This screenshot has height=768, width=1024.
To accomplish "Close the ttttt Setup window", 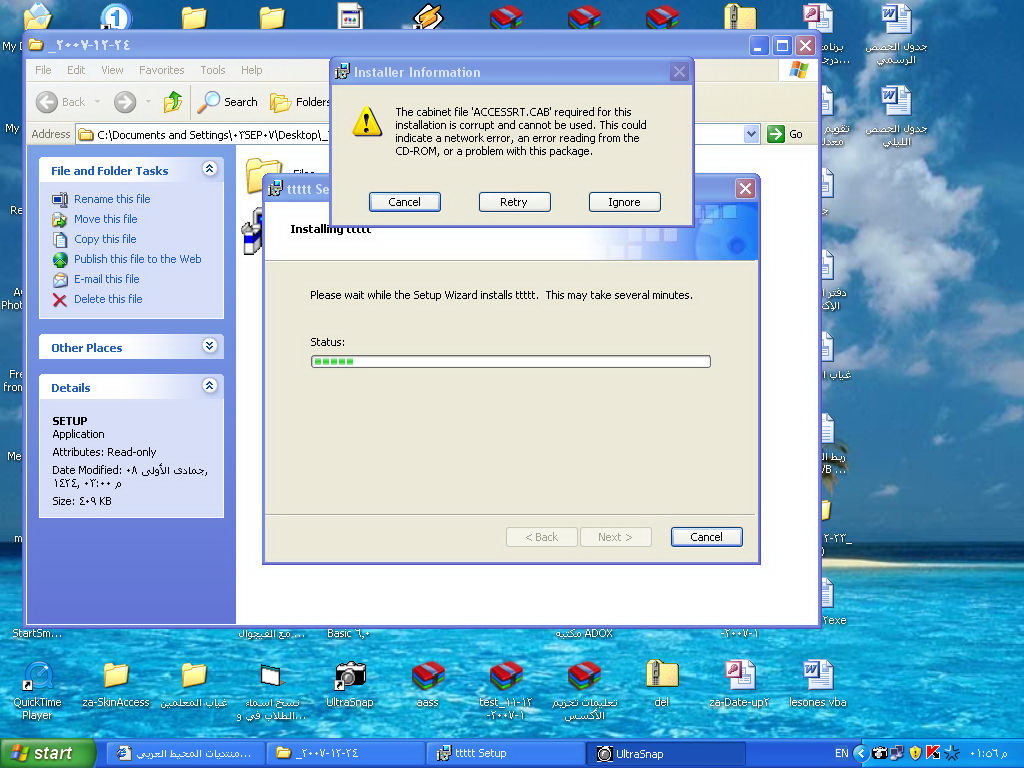I will click(745, 189).
